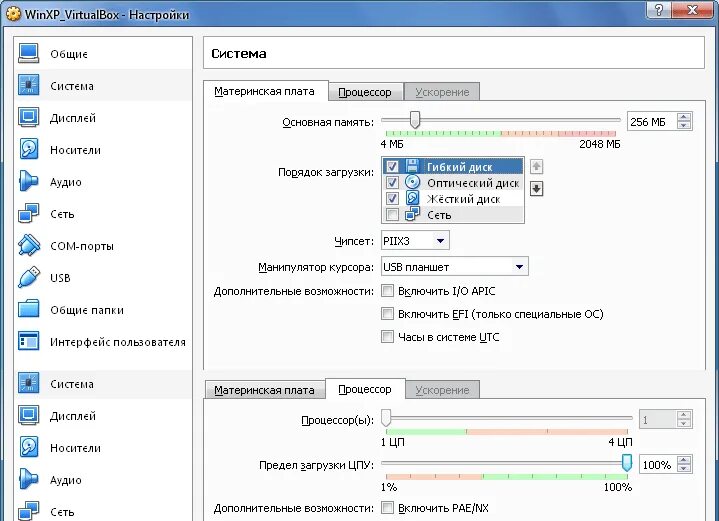Open Манипулятор курсора USB планшет dropdown
Screen dimensions: 719x521
(x=454, y=266)
